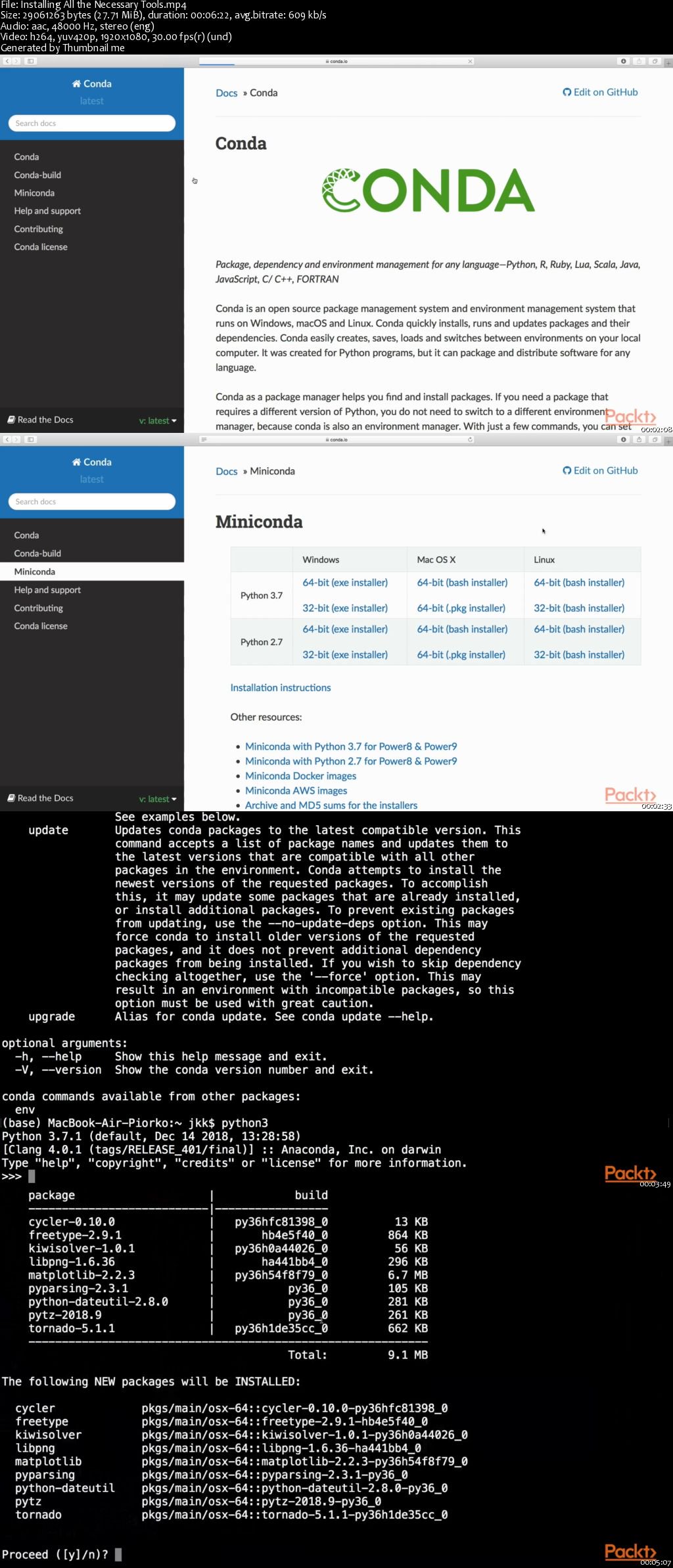
Task: Download Python 3.7 Windows 32-bit exe installer
Action: click(x=345, y=608)
